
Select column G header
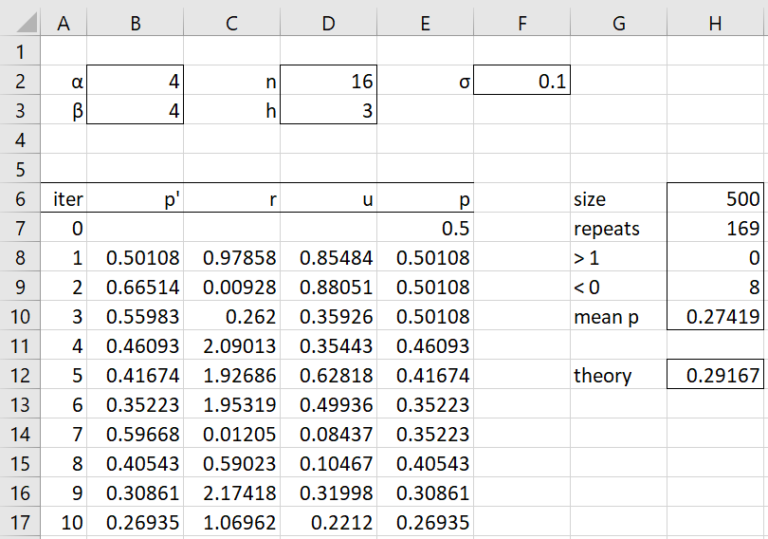(x=619, y=23)
